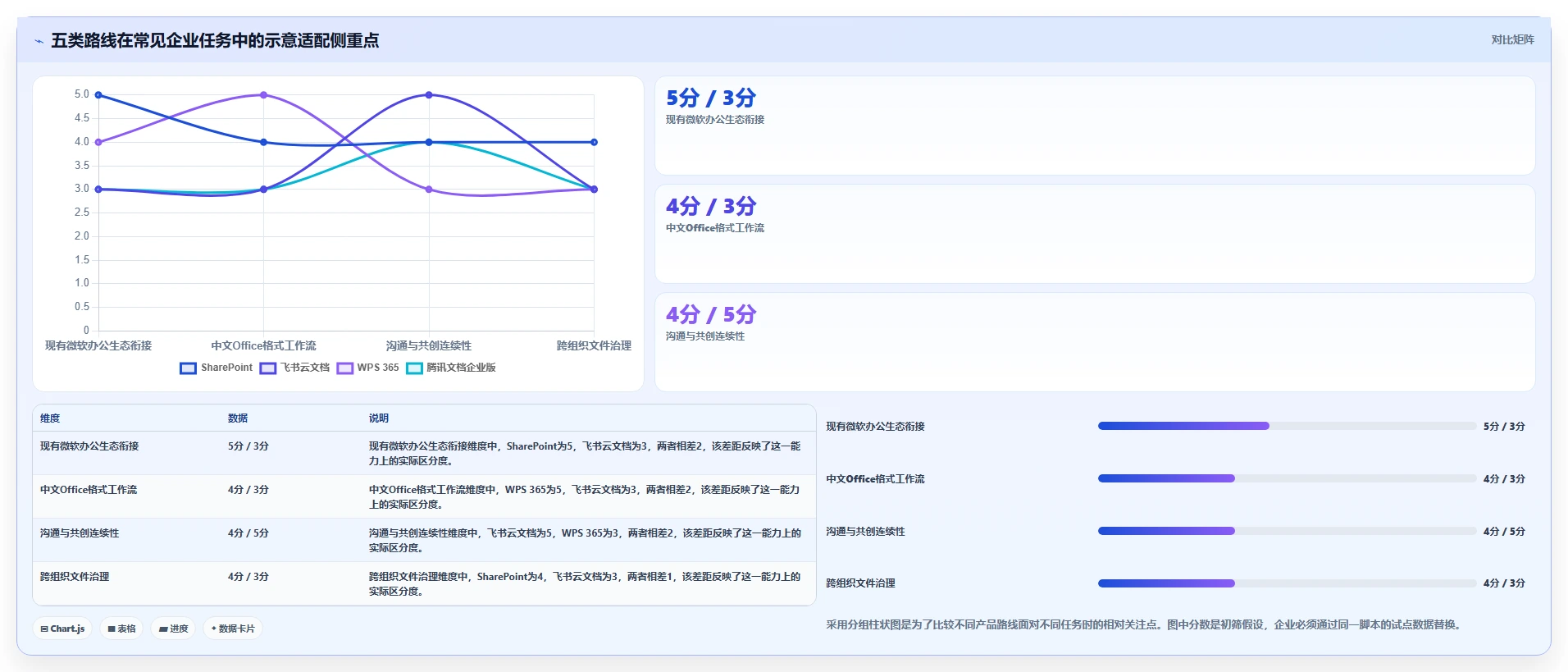Open the 5分 / 3分 data card
The width and height of the screenshot is (1568, 672).
tap(1095, 126)
